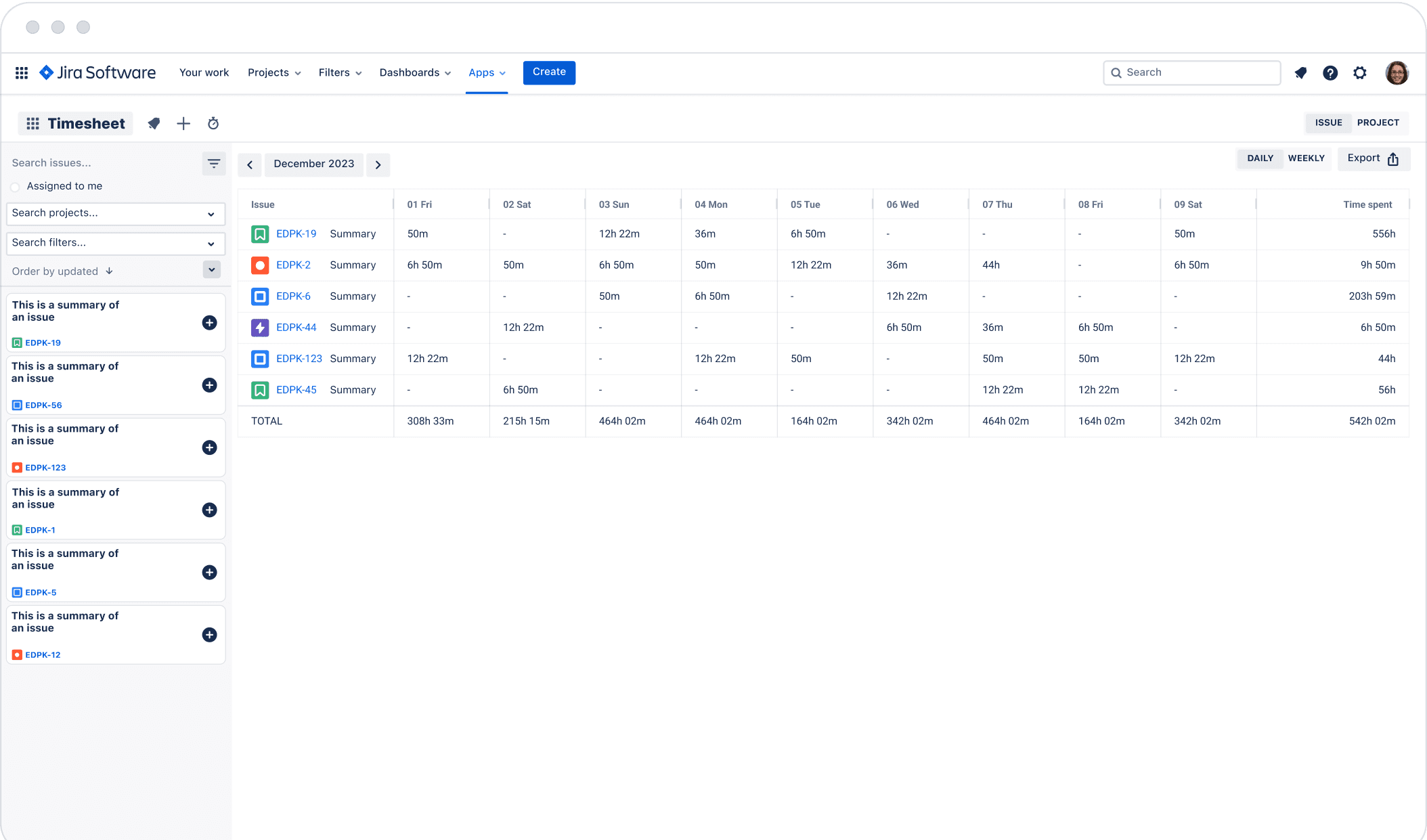The width and height of the screenshot is (1427, 840).
Task: Open the Order by updated dropdown arrow
Action: [212, 270]
